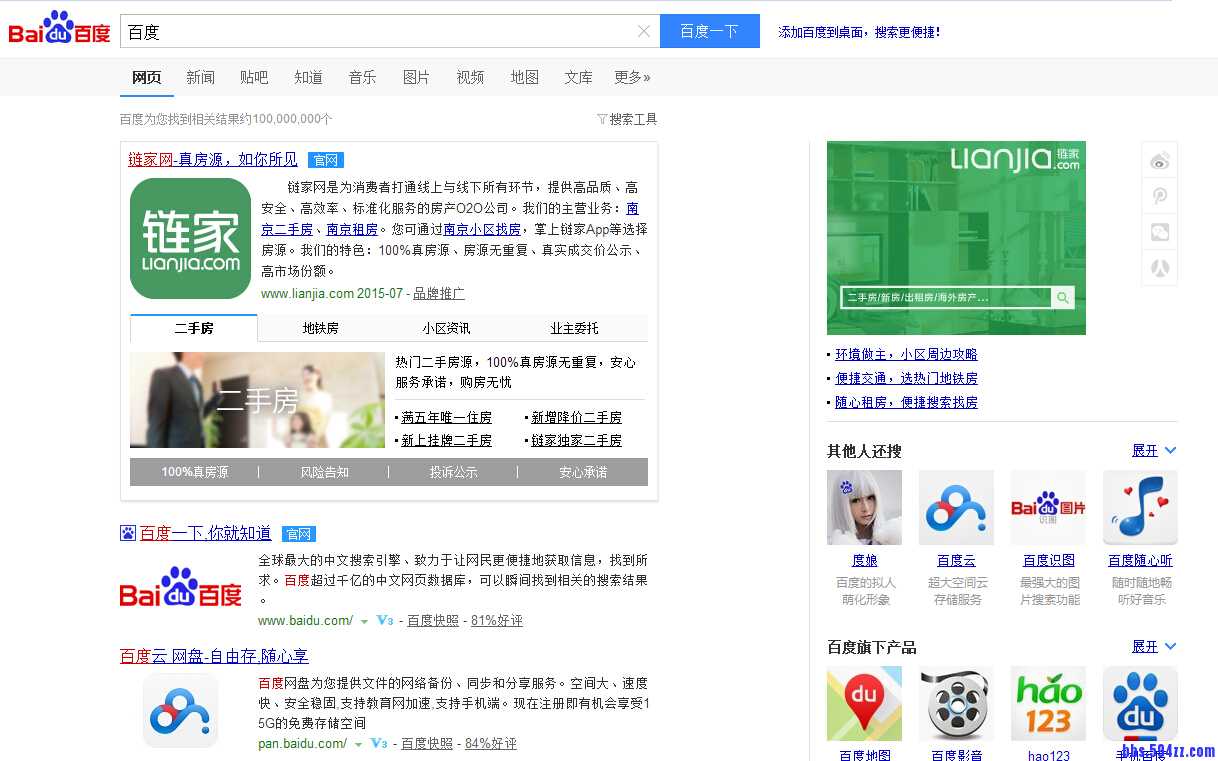Open the 更多 dropdown menu
1218x761 pixels.
(632, 77)
